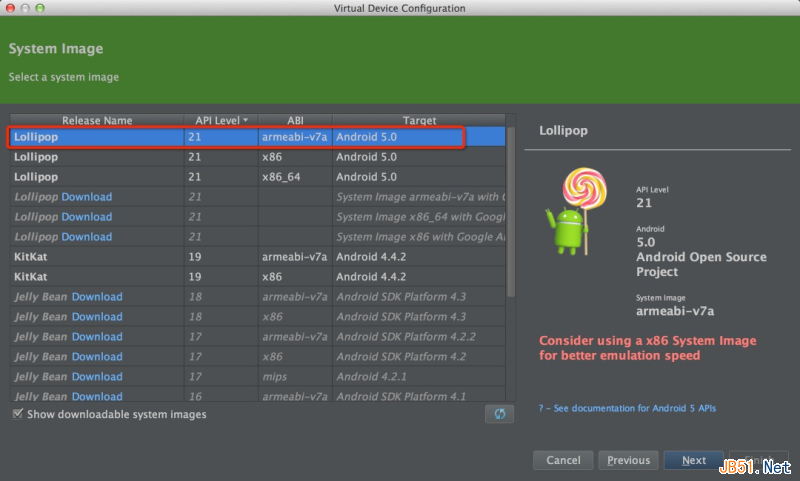The width and height of the screenshot is (800, 481).
Task: Click the Next button
Action: click(694, 461)
